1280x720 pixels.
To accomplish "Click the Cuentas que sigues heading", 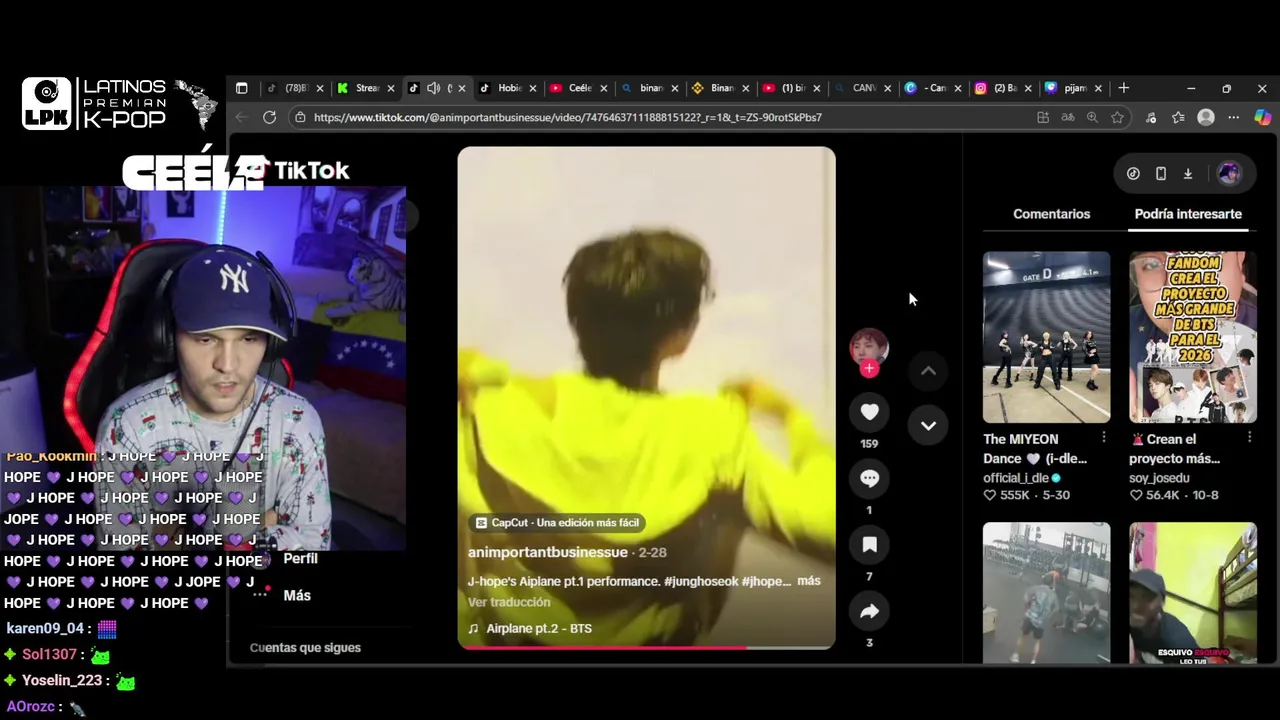I will [x=305, y=647].
